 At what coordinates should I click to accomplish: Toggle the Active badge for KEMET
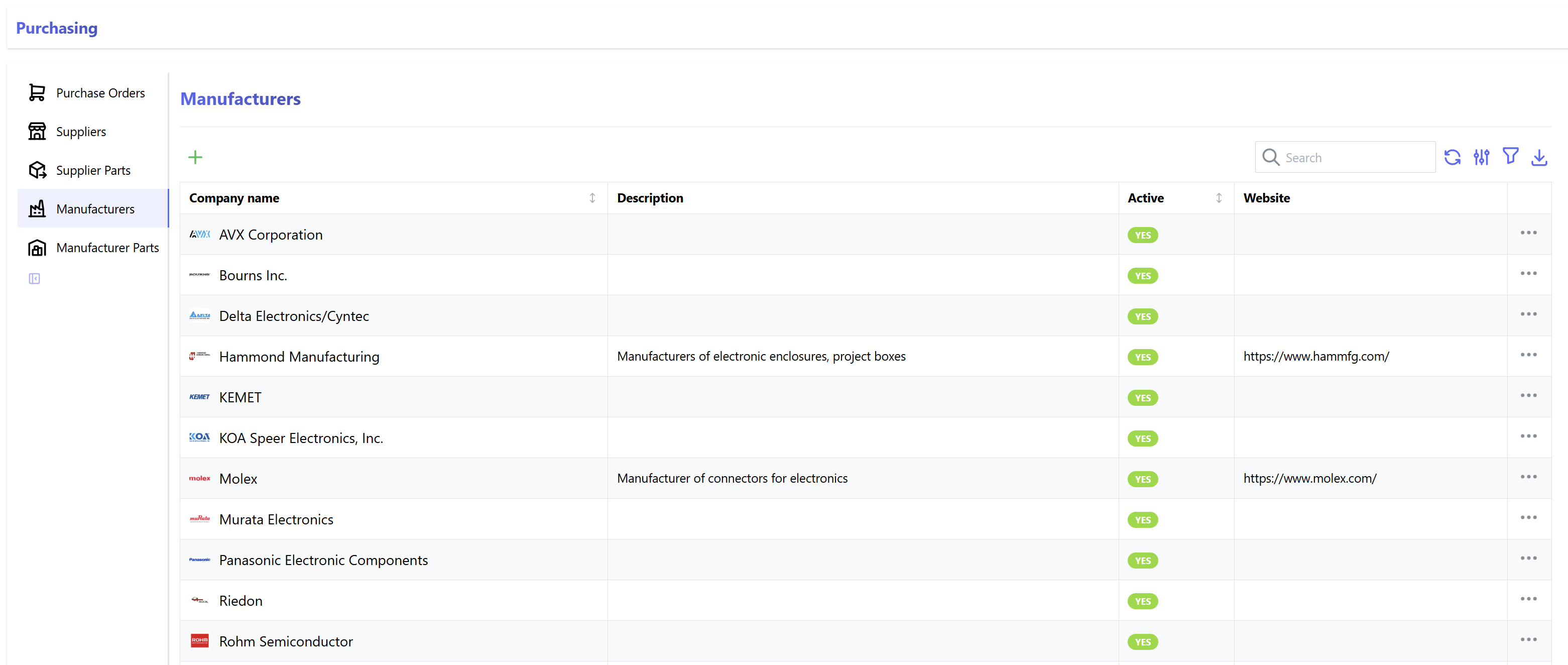pyautogui.click(x=1143, y=397)
